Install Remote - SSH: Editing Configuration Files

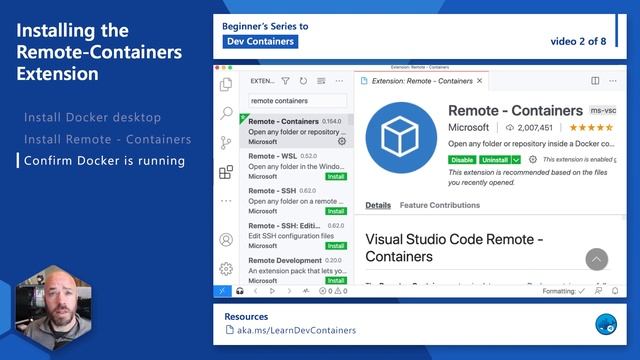(x=336, y=246)
